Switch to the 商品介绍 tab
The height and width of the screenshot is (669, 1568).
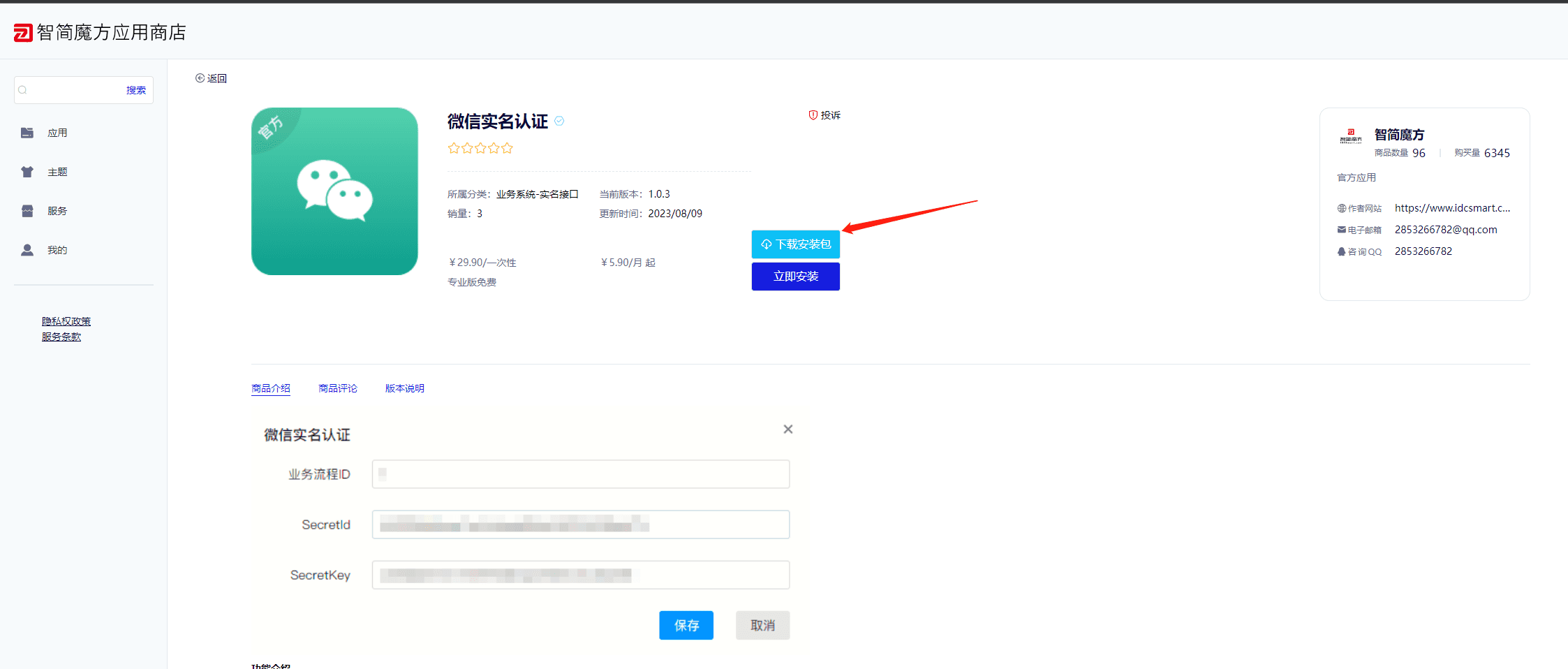pos(271,388)
